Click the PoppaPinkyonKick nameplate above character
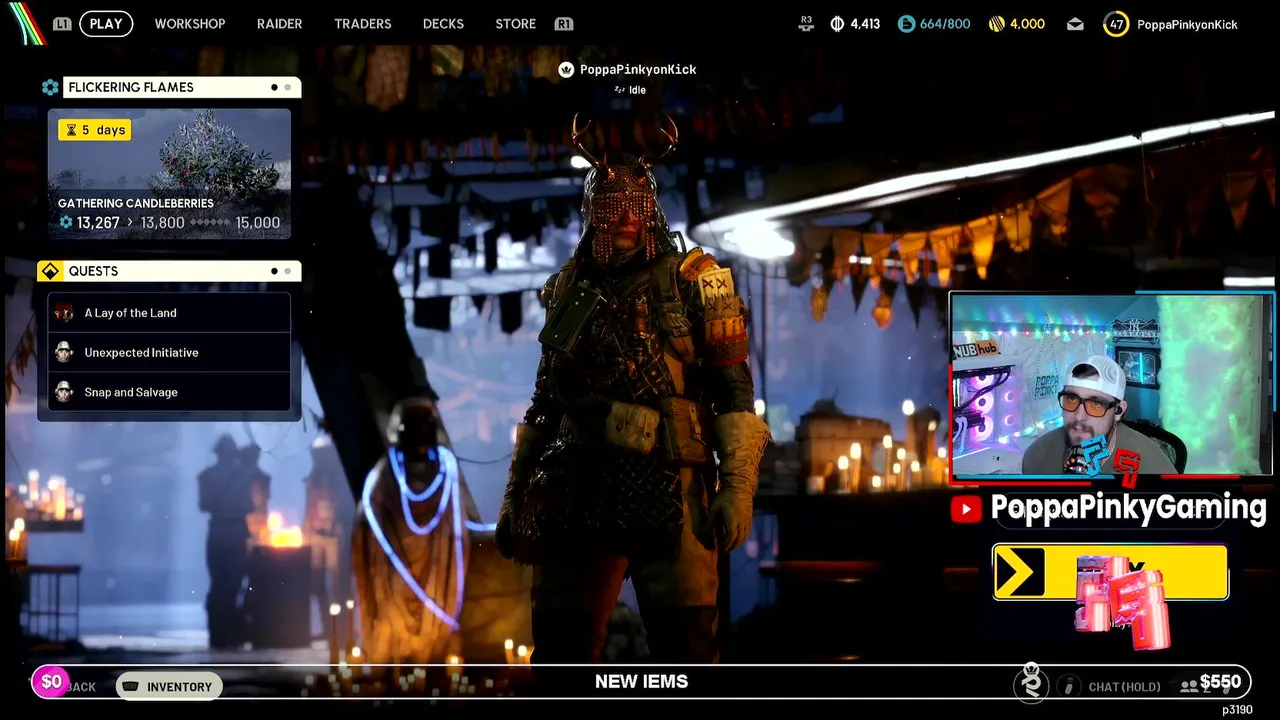The image size is (1280, 720). click(638, 69)
